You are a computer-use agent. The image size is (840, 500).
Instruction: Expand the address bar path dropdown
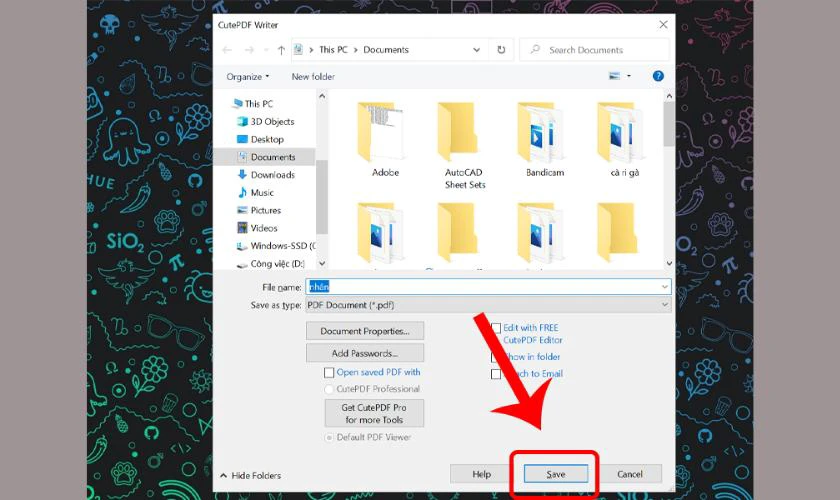476,50
